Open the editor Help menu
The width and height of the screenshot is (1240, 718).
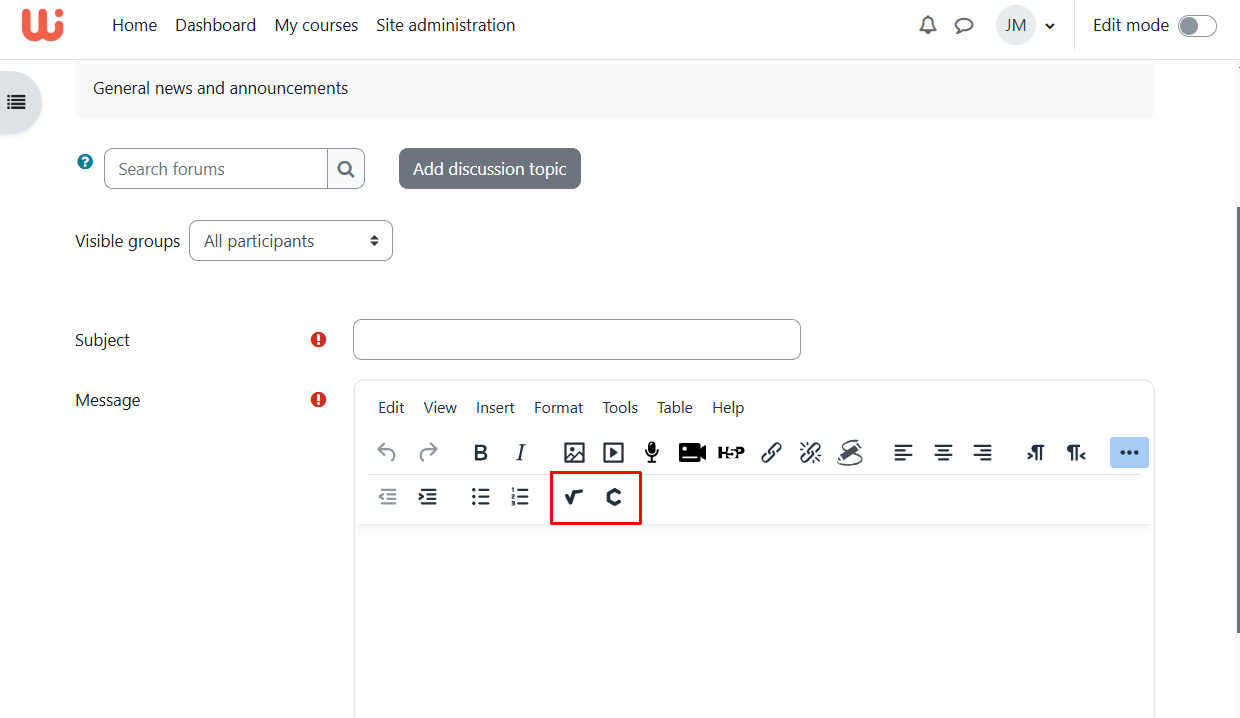[728, 408]
